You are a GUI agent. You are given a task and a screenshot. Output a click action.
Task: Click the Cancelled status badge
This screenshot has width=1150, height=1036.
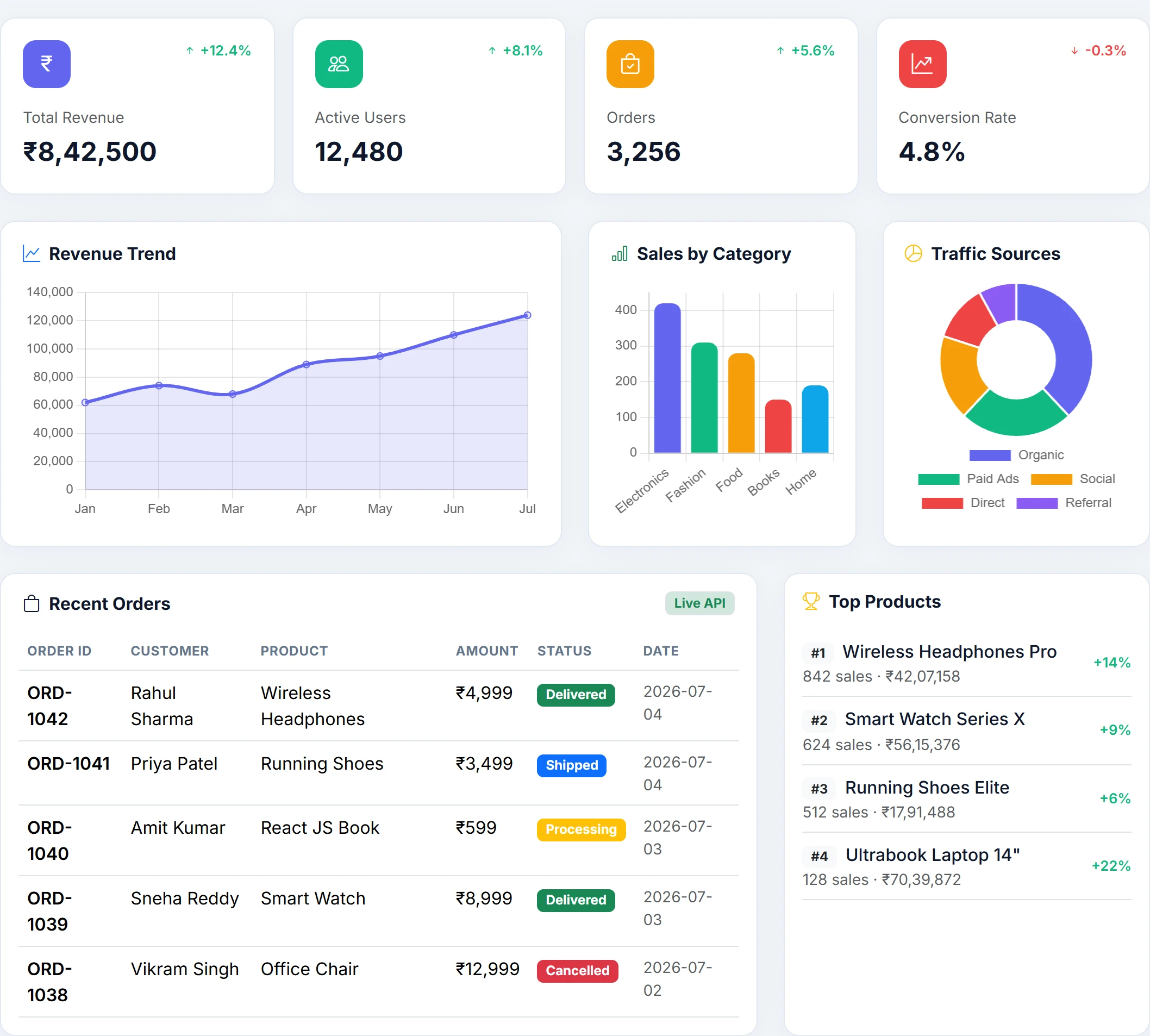pos(578,971)
